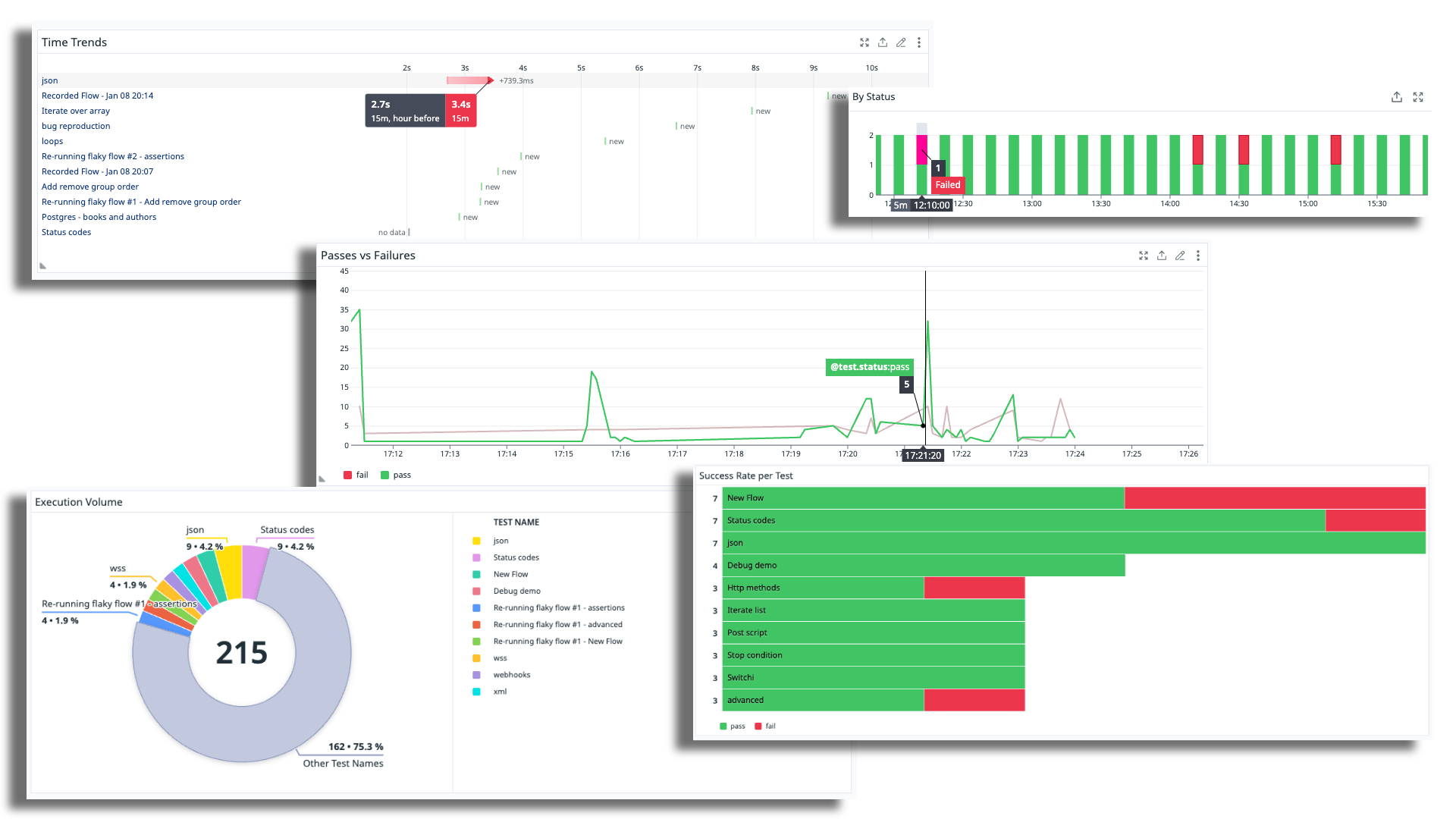Click resize handle of Time Trends panel

click(x=42, y=265)
